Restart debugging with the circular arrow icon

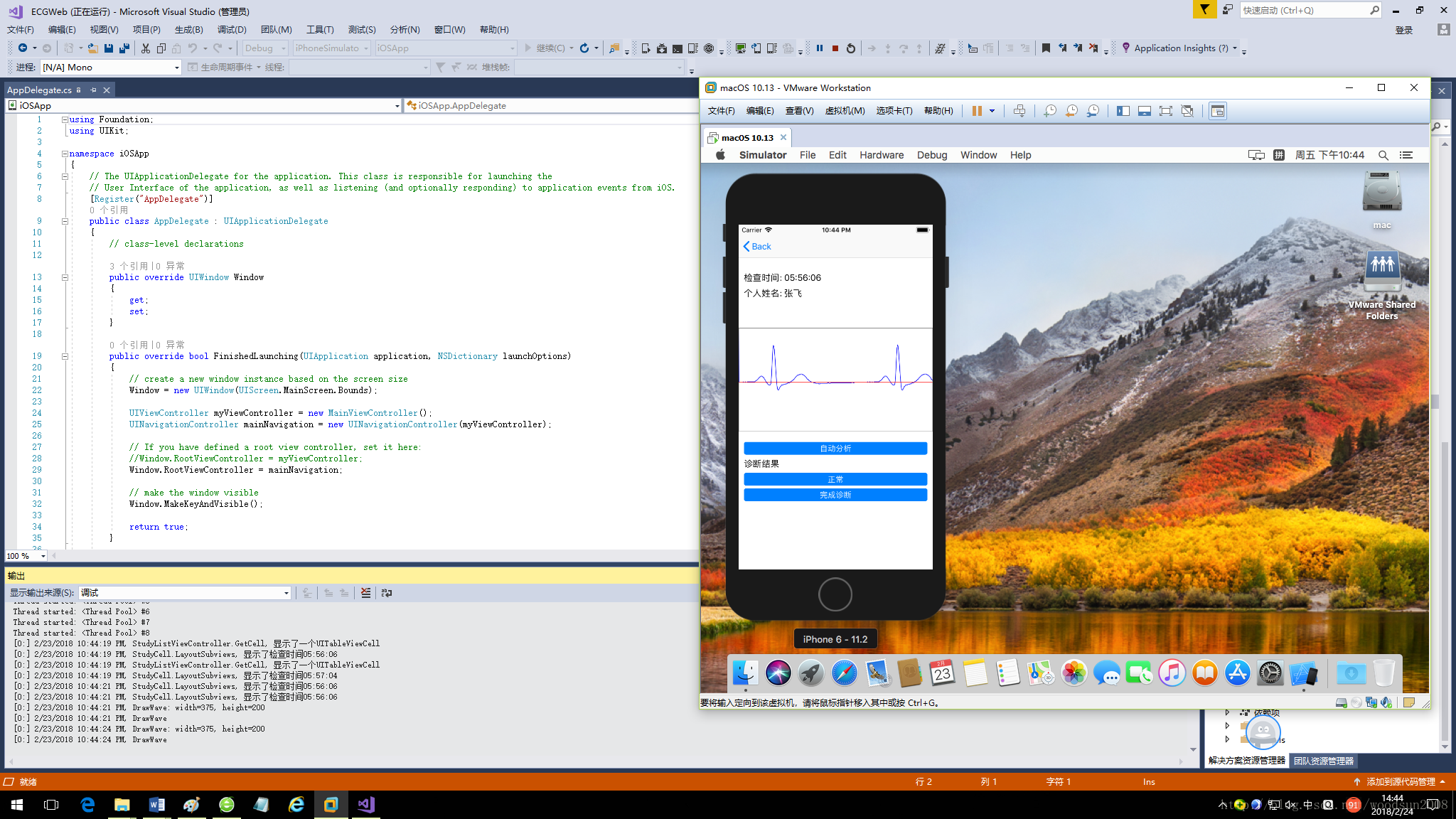[851, 48]
